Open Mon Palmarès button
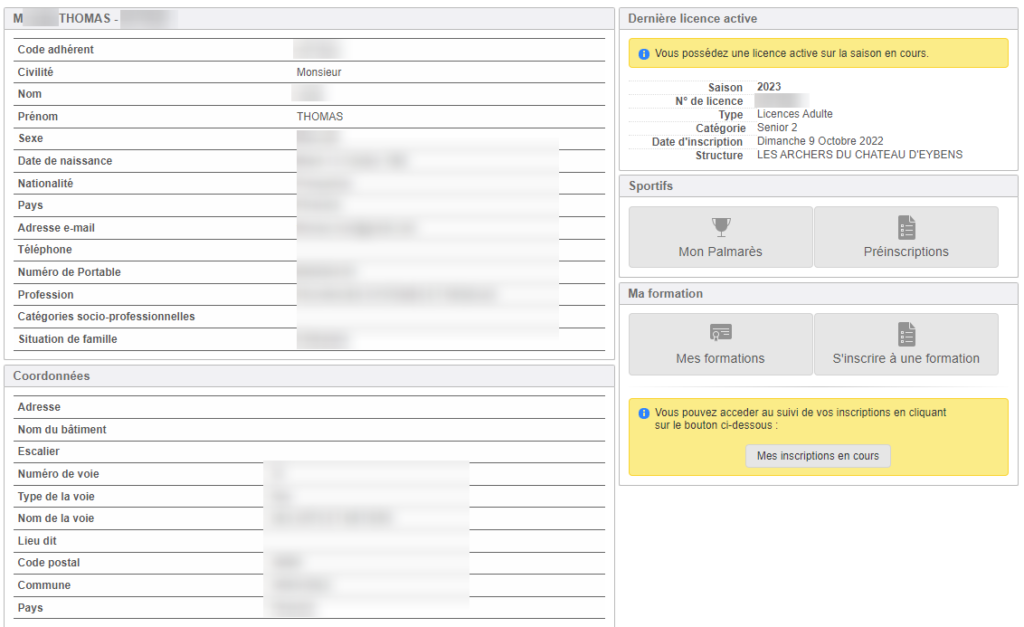 click(x=720, y=237)
